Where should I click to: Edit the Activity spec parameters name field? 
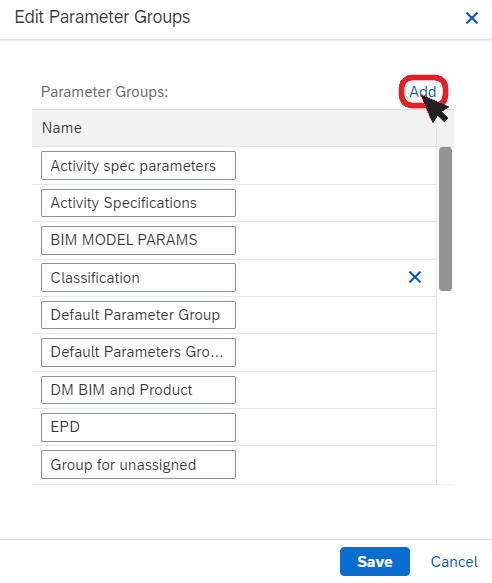138,165
